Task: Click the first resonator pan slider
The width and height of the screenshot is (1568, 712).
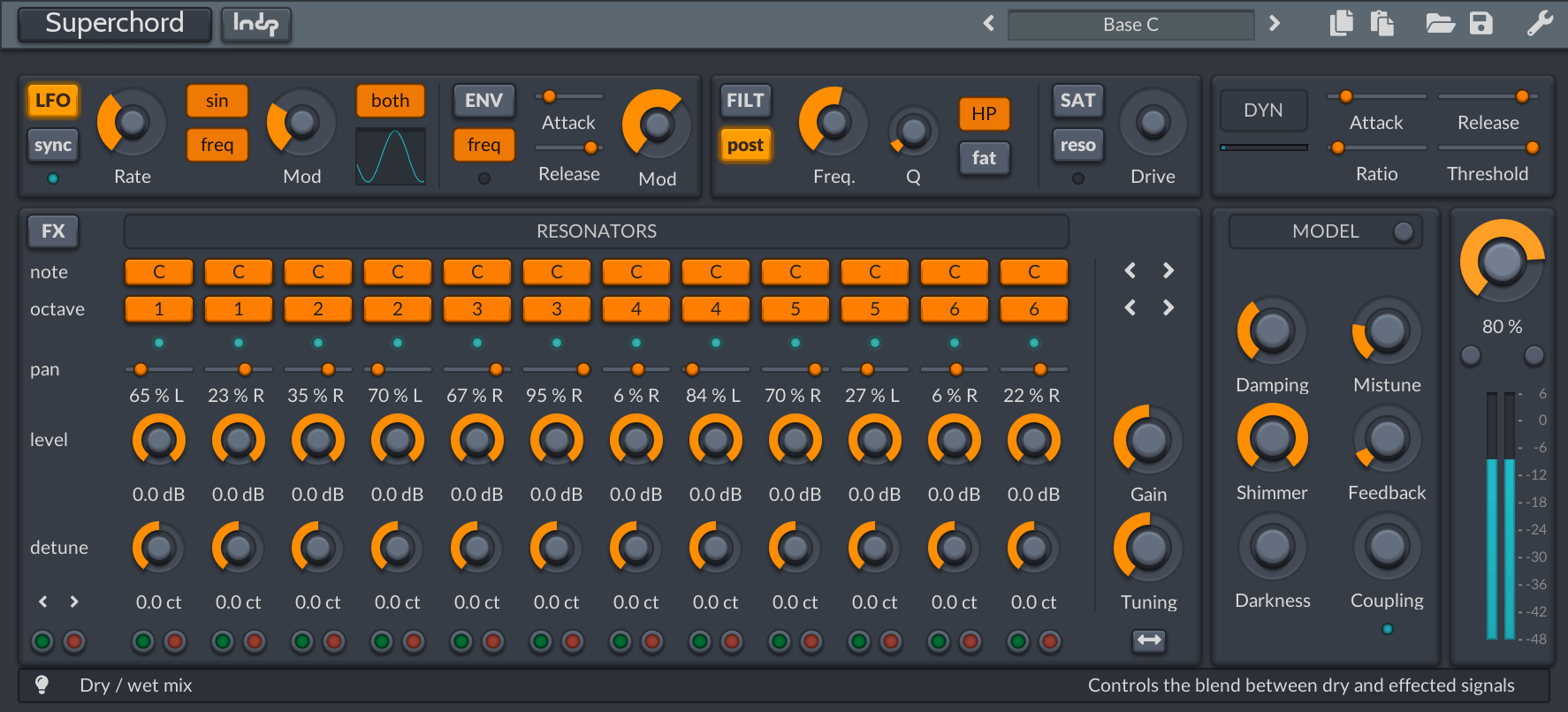Action: pyautogui.click(x=159, y=369)
